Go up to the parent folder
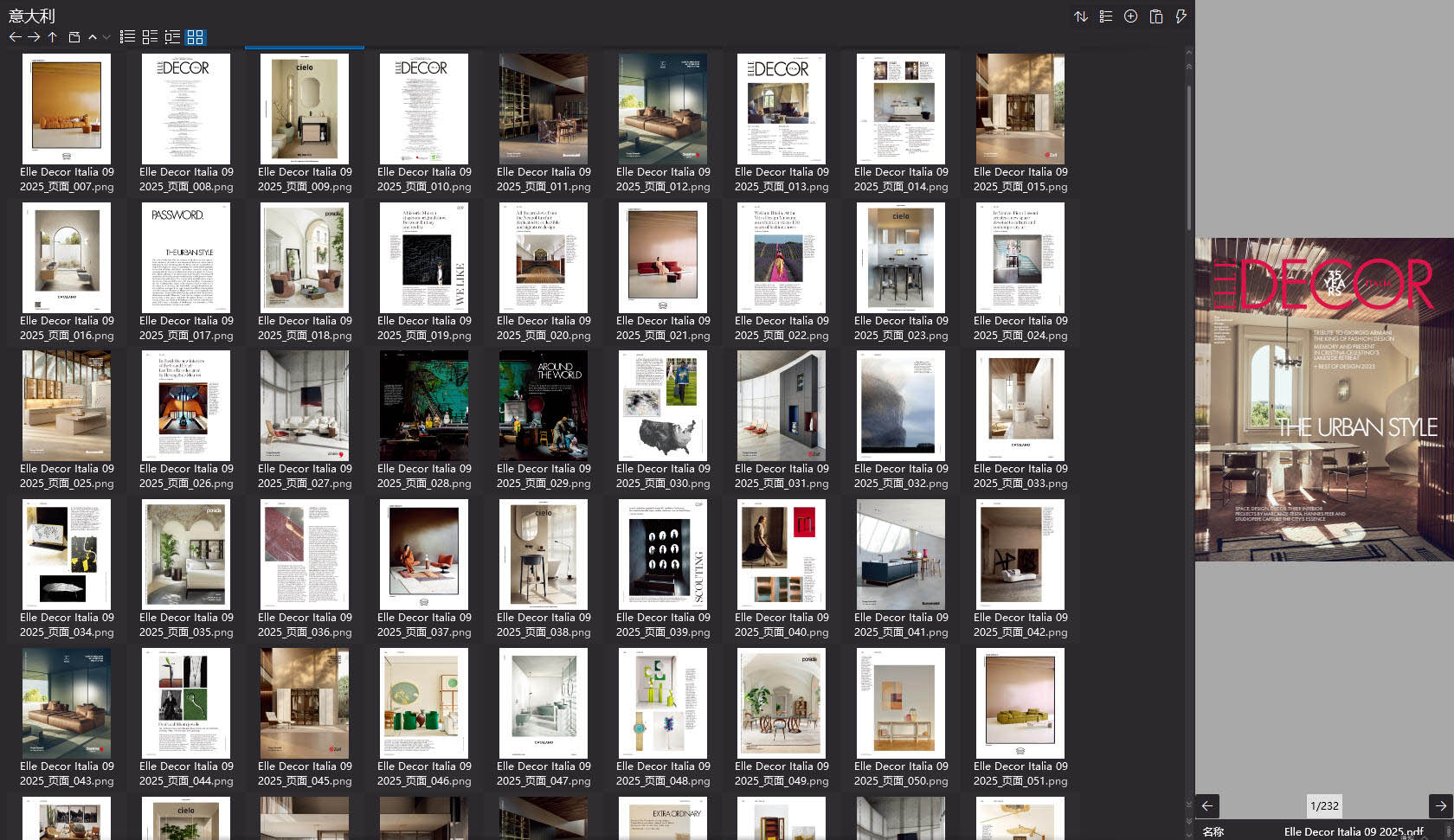The height and width of the screenshot is (840, 1454). [x=53, y=37]
